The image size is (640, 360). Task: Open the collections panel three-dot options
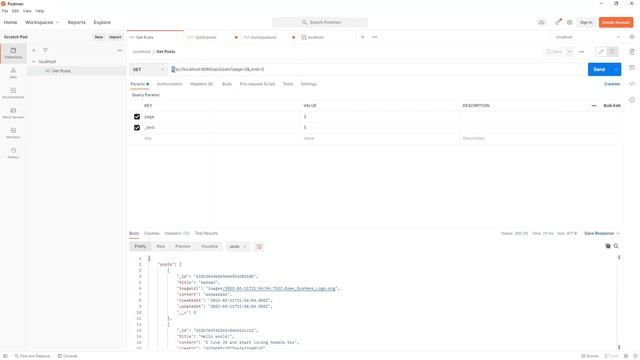[120, 50]
